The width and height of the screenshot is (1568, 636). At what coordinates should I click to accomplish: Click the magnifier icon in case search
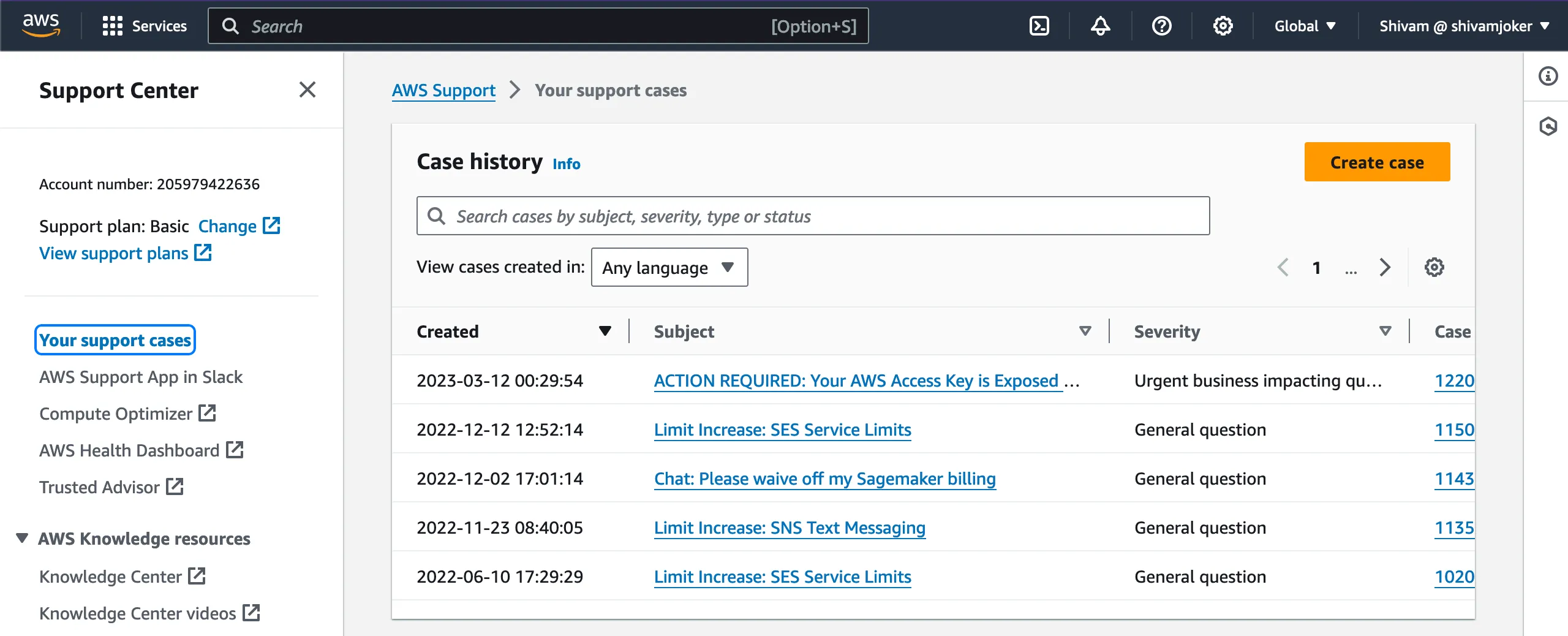436,216
